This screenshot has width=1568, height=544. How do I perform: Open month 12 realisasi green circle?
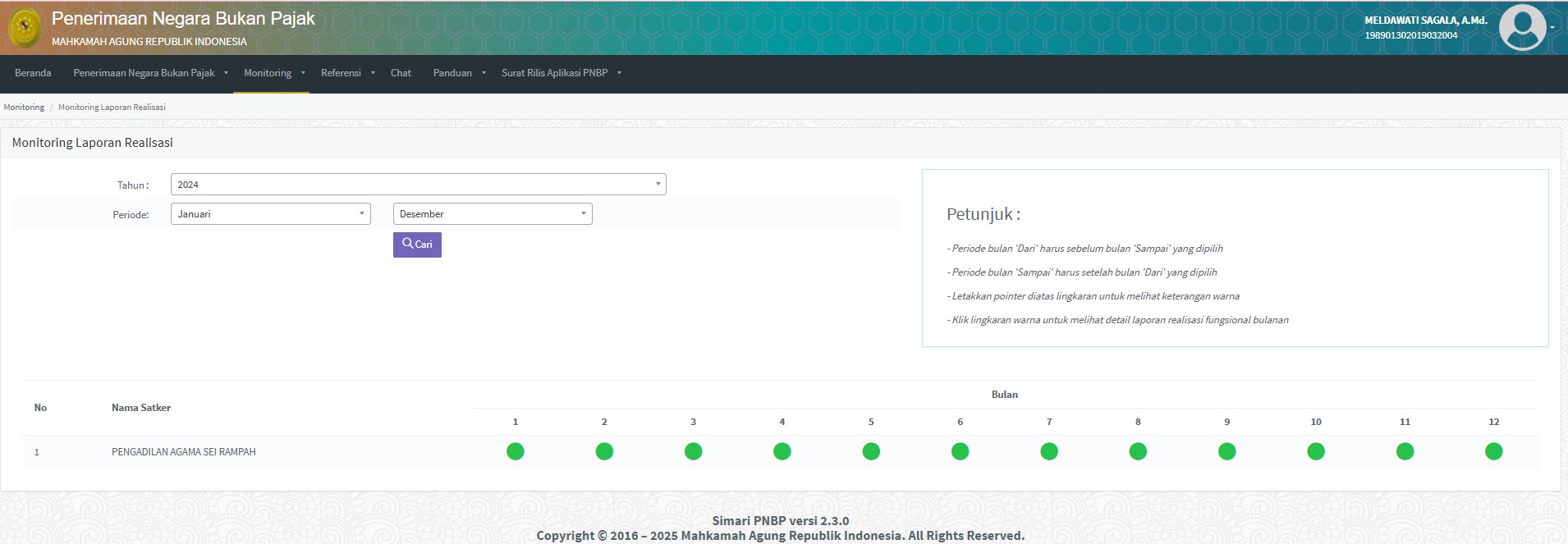point(1494,451)
